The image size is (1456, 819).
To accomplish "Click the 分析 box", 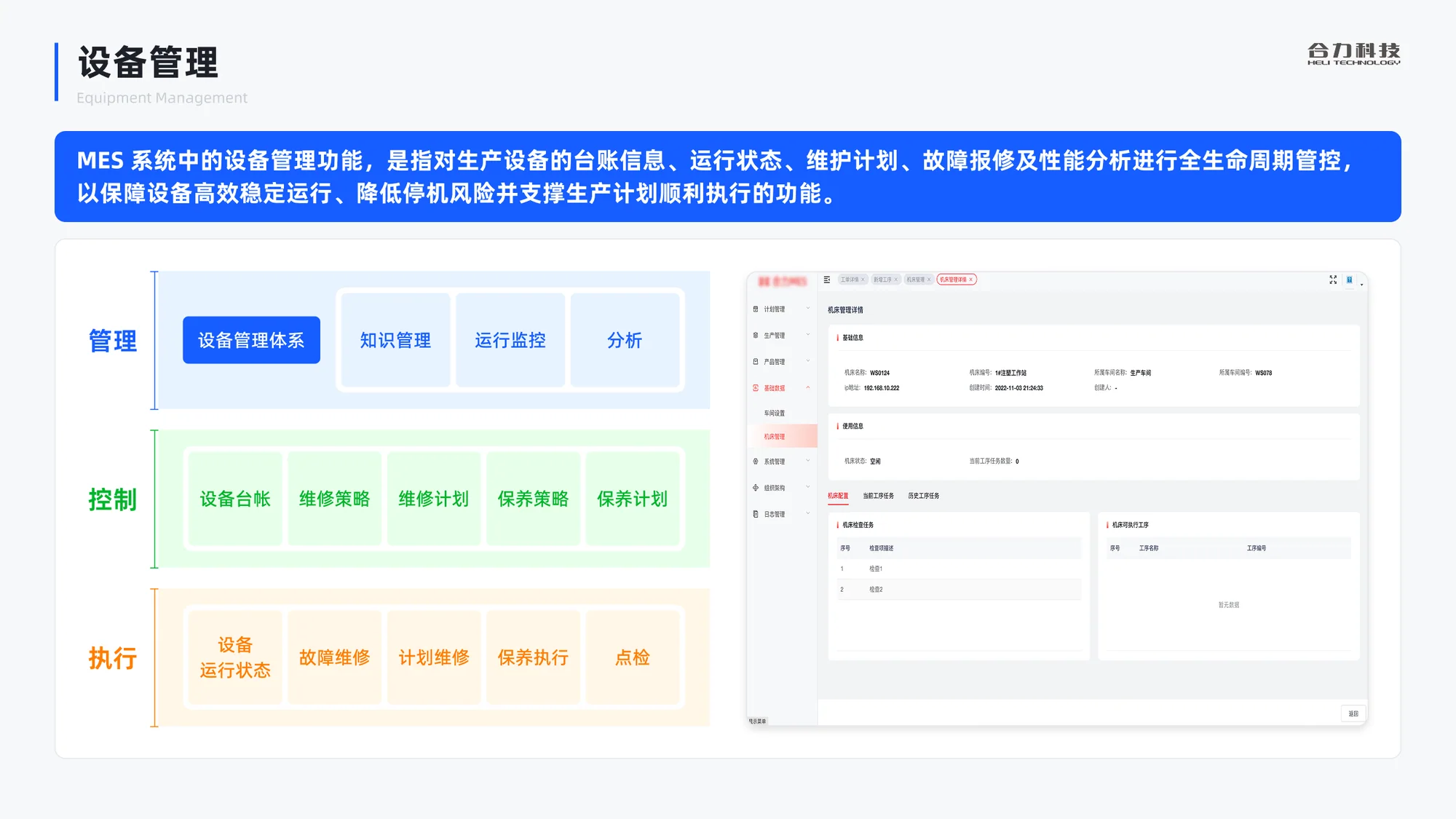I will coord(625,340).
